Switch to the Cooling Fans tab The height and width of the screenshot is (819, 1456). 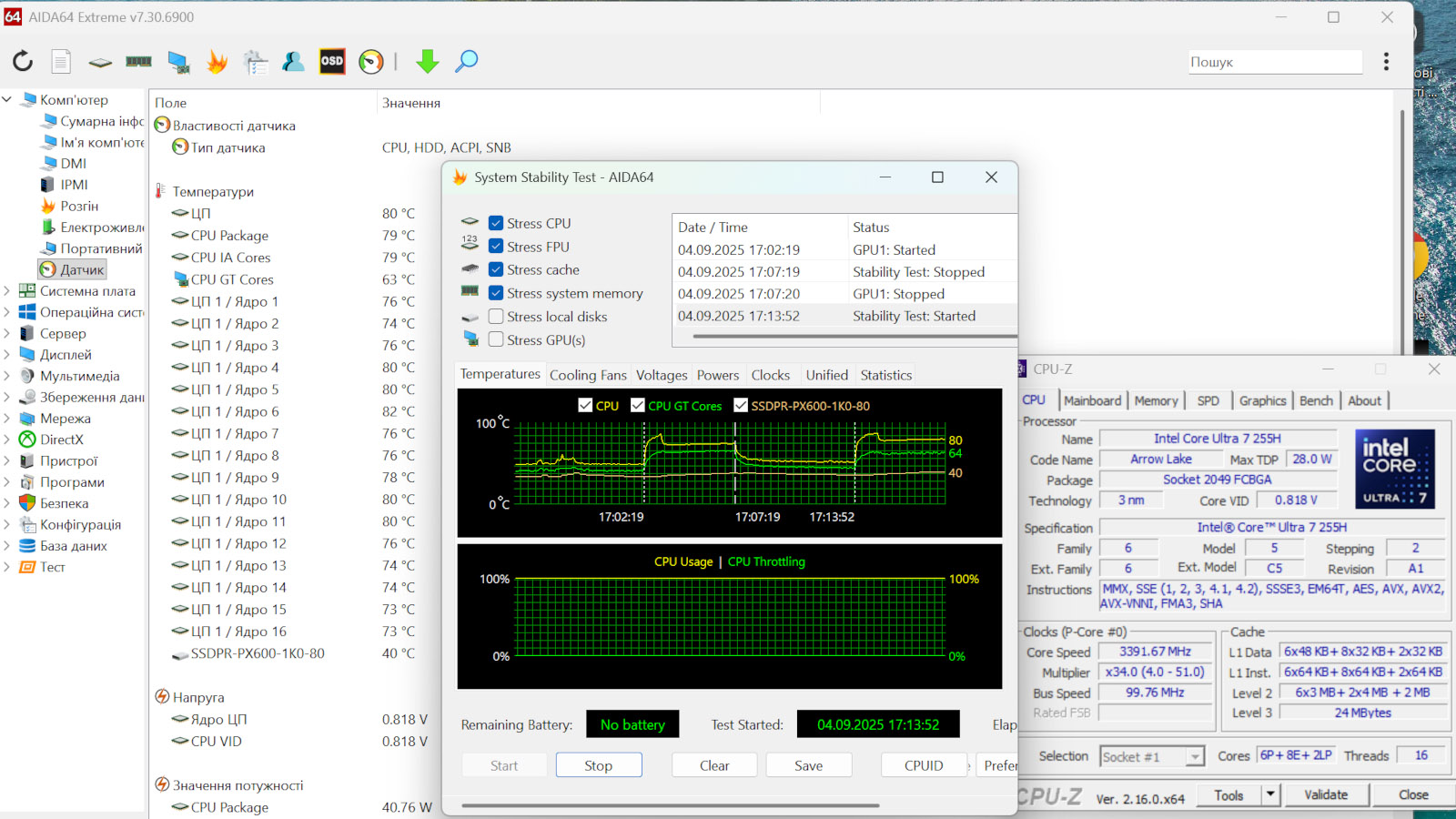(x=588, y=375)
